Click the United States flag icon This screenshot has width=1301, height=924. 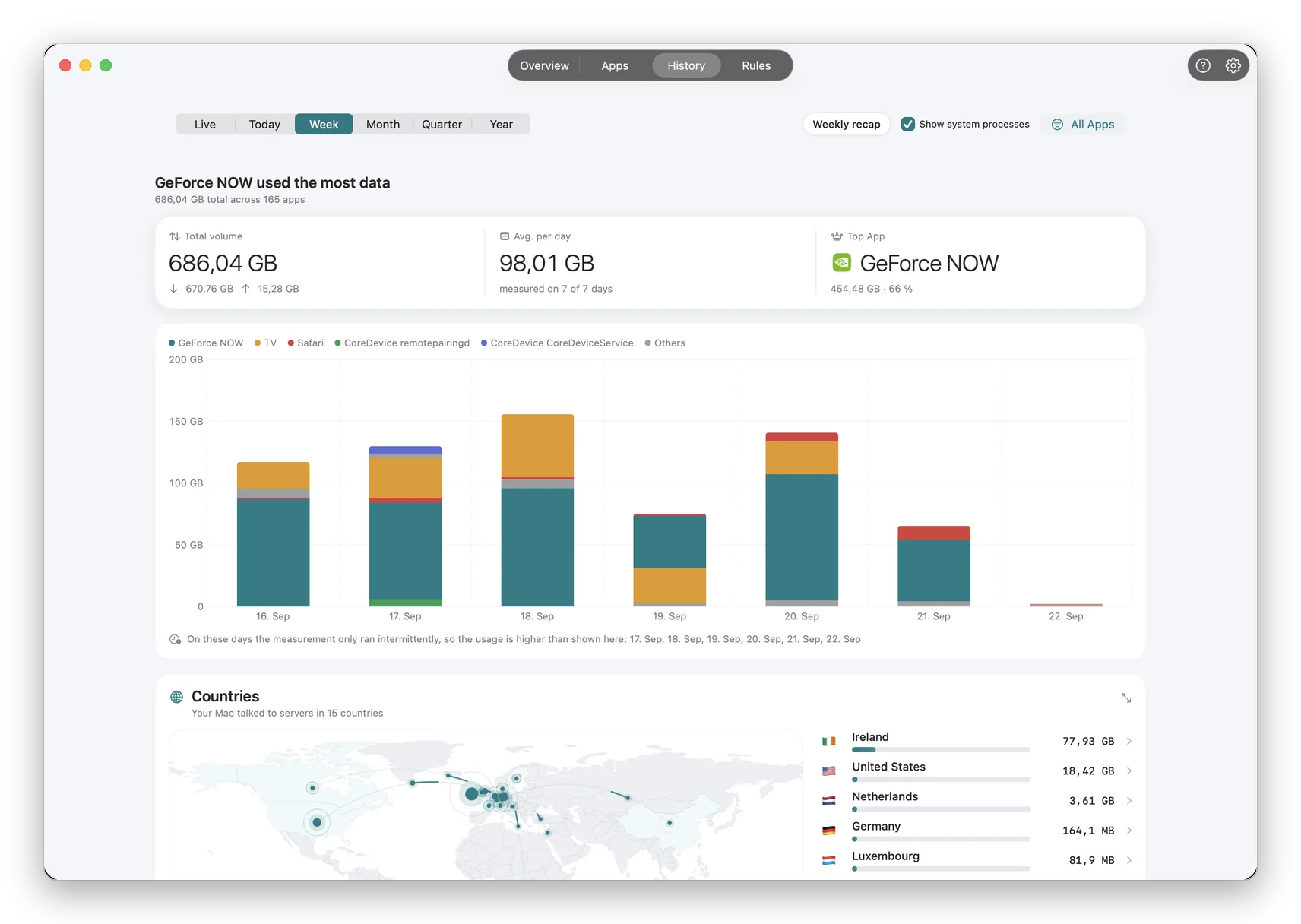click(x=829, y=771)
